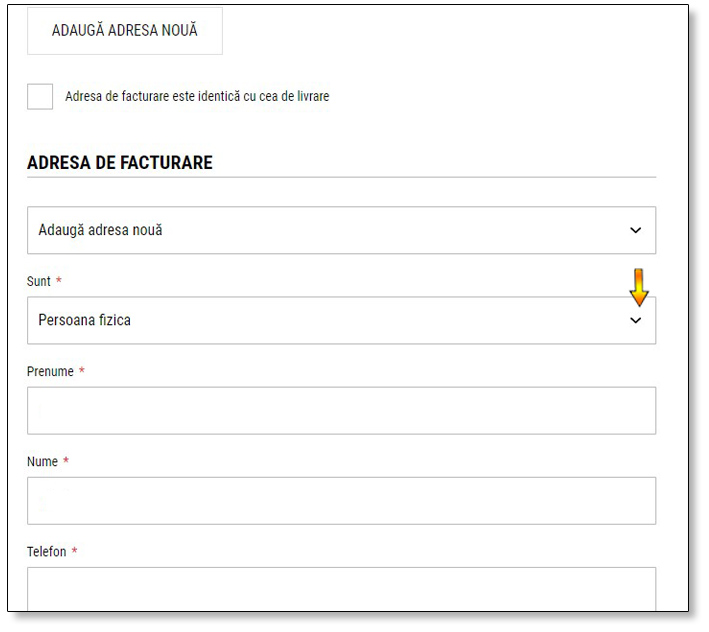Viewport: 709px width, 632px height.
Task: Click the 'Prenume' field label
Action: pos(50,372)
